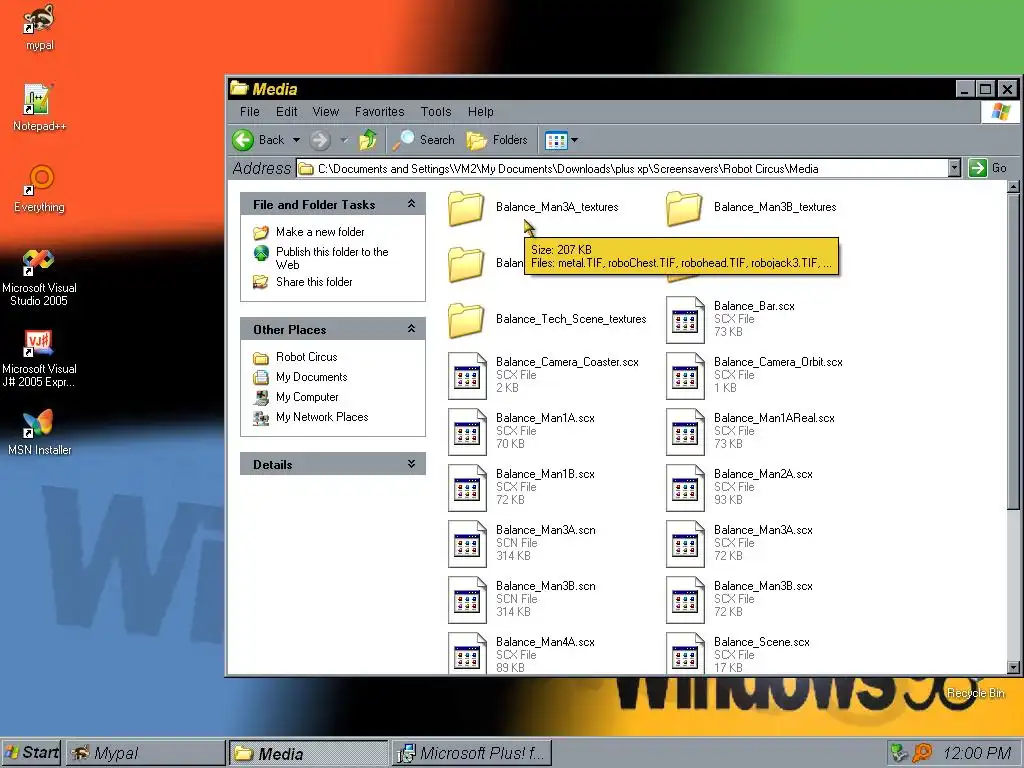This screenshot has width=1024, height=768.
Task: Click the Everything search tray icon
Action: pos(922,753)
